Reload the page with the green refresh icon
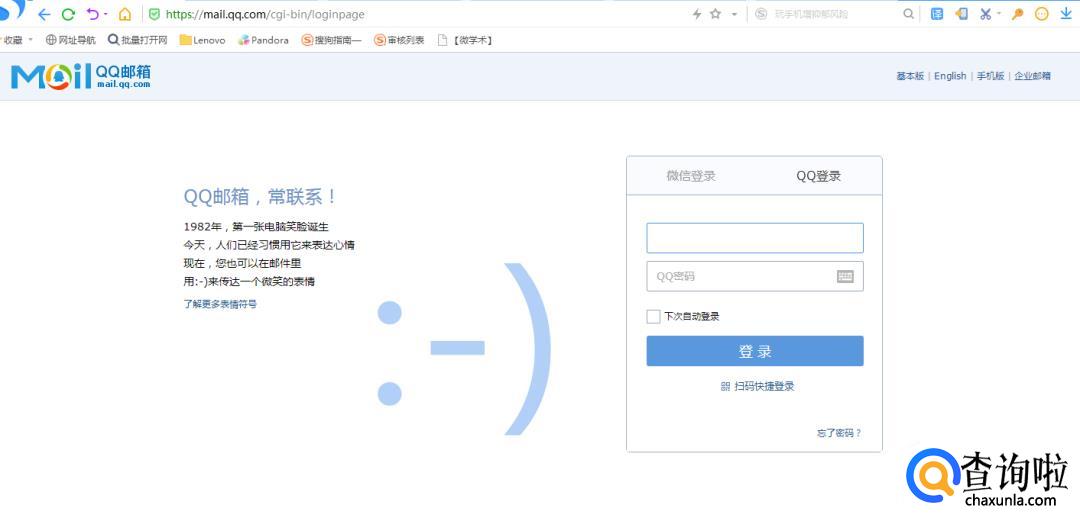Image resolution: width=1080 pixels, height=531 pixels. click(x=68, y=14)
